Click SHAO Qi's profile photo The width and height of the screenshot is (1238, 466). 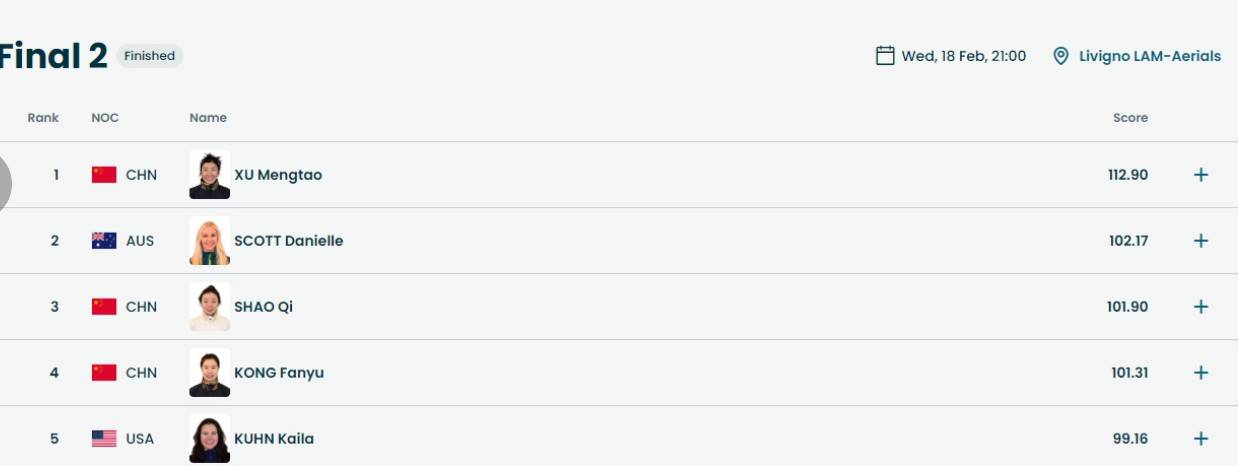[x=209, y=307]
